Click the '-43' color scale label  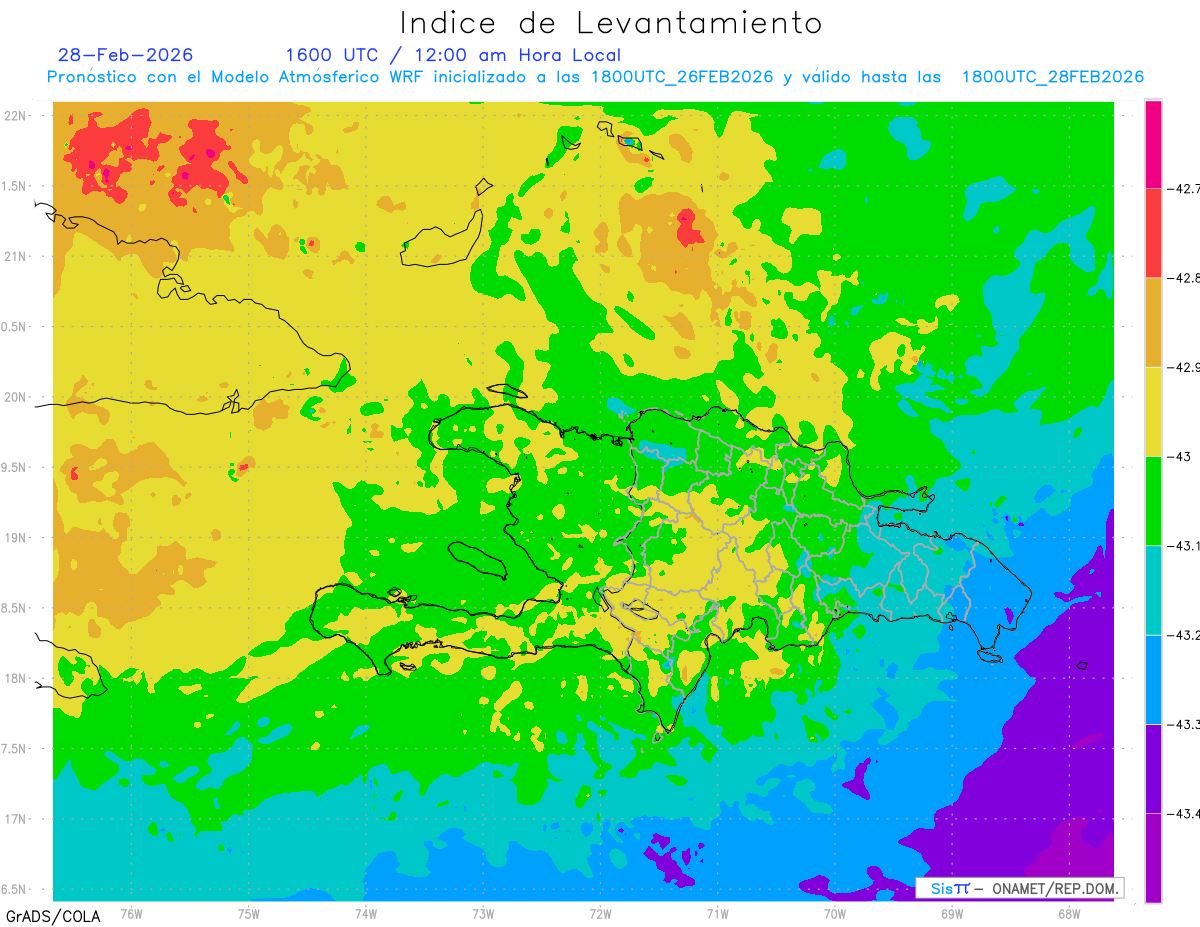click(x=1178, y=456)
